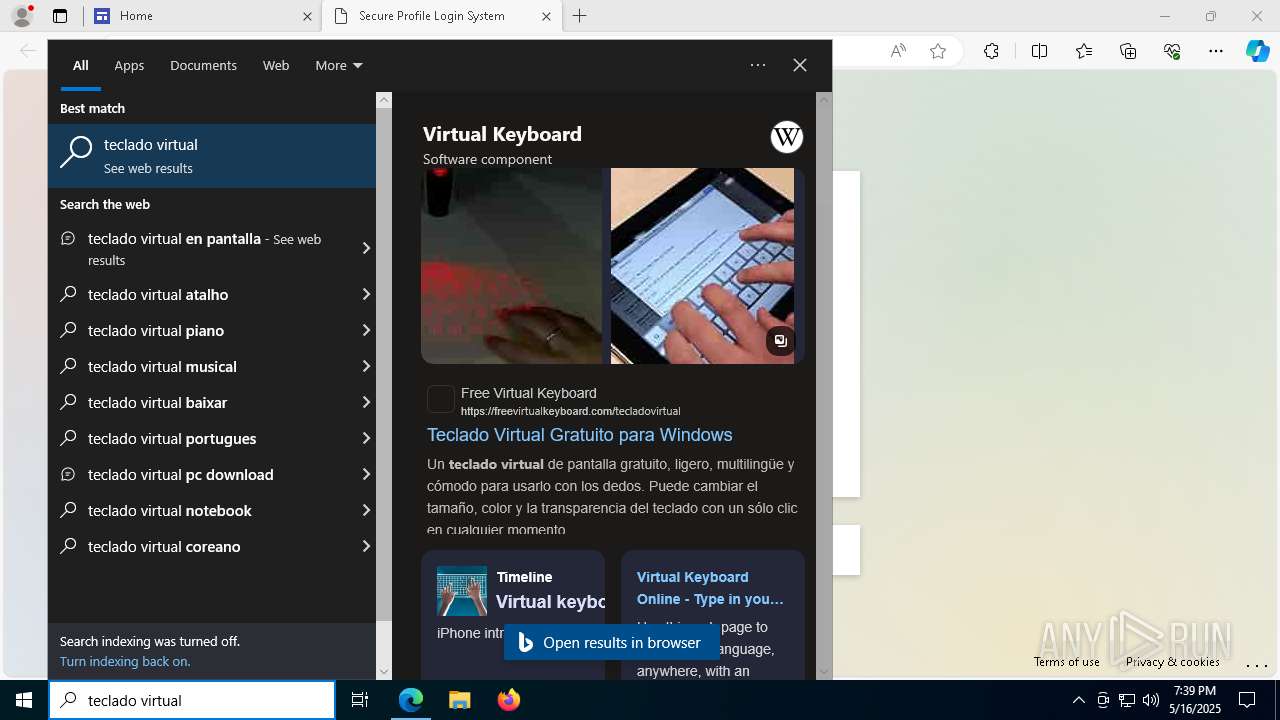Expand teclado virtual pc download arrow

[x=365, y=474]
